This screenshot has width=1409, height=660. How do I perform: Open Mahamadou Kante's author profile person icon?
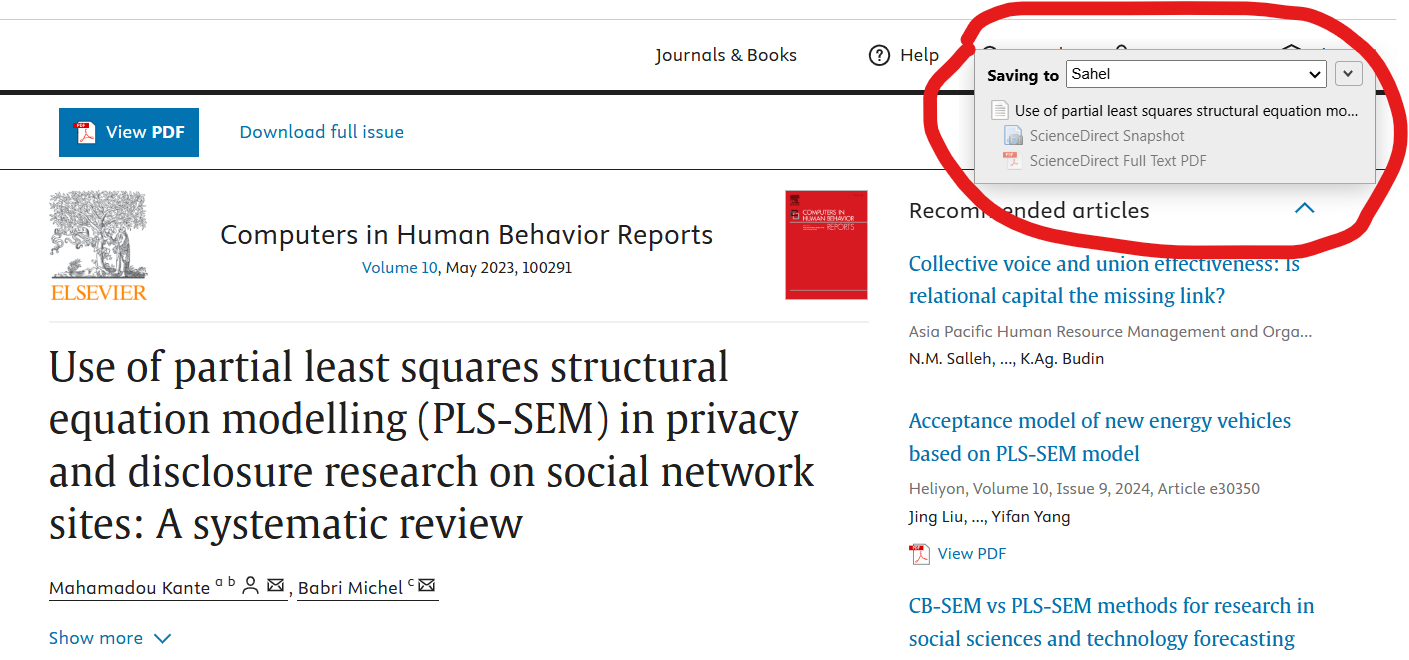click(x=251, y=586)
